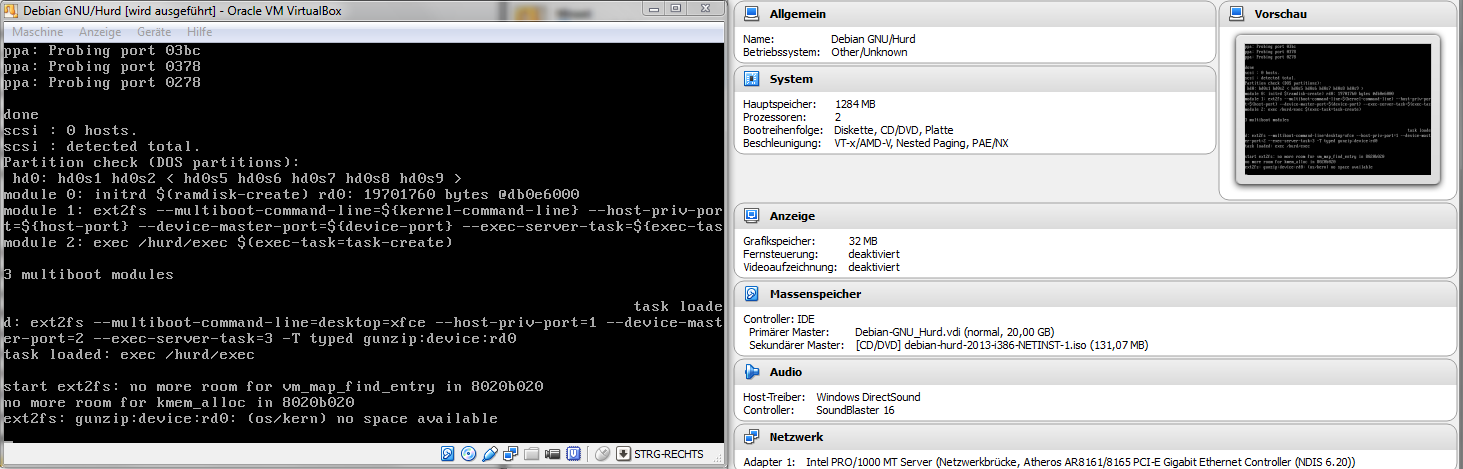Click the mouse integration status icon
This screenshot has width=1463, height=469.
602,454
